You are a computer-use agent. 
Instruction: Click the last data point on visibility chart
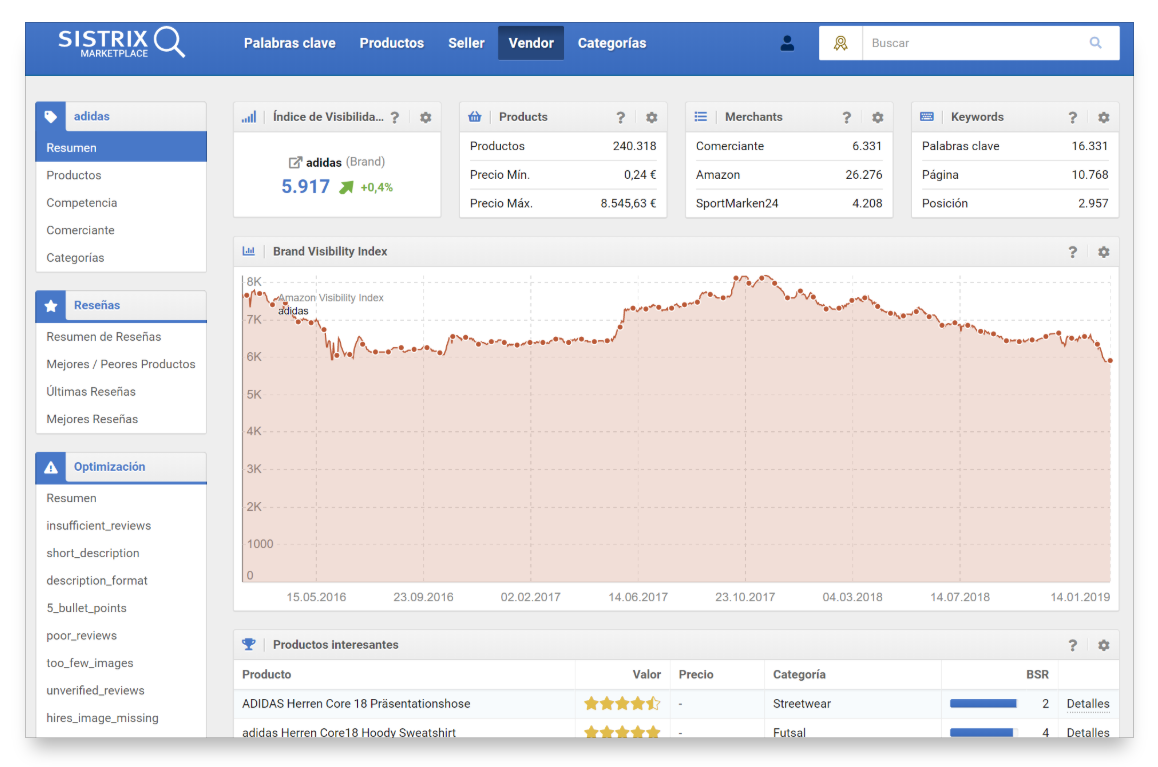click(x=1109, y=361)
